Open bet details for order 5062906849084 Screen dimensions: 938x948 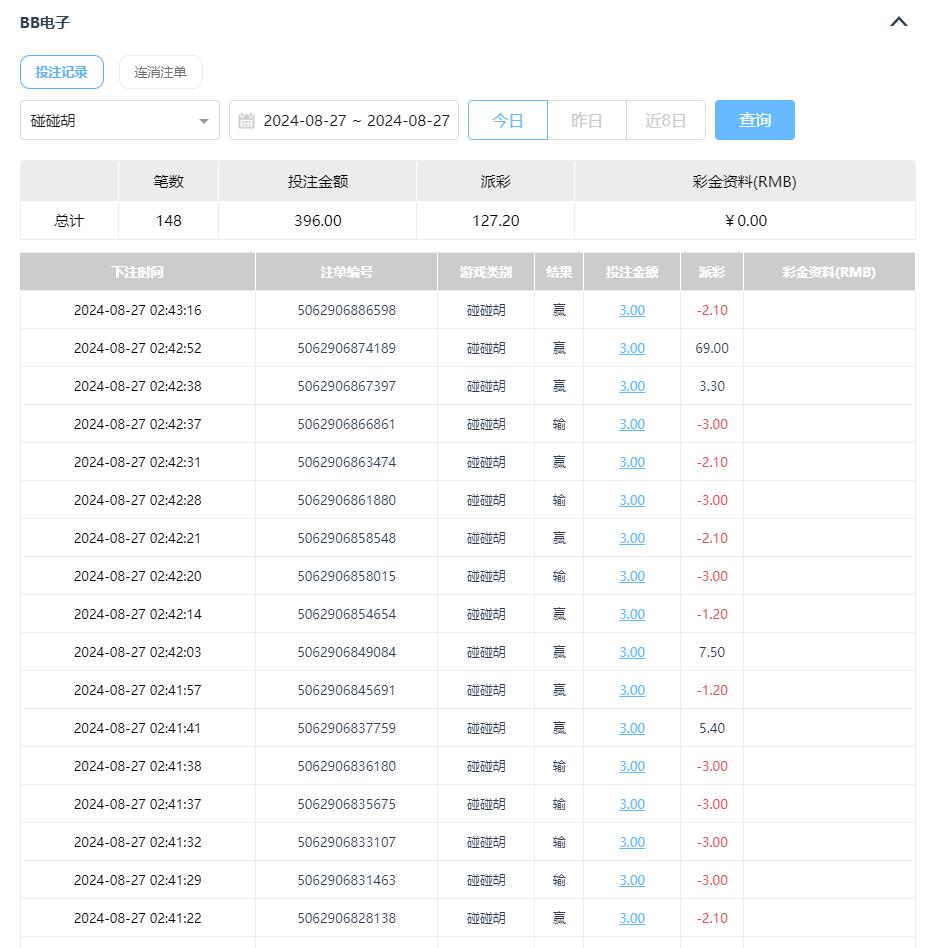[x=631, y=652]
